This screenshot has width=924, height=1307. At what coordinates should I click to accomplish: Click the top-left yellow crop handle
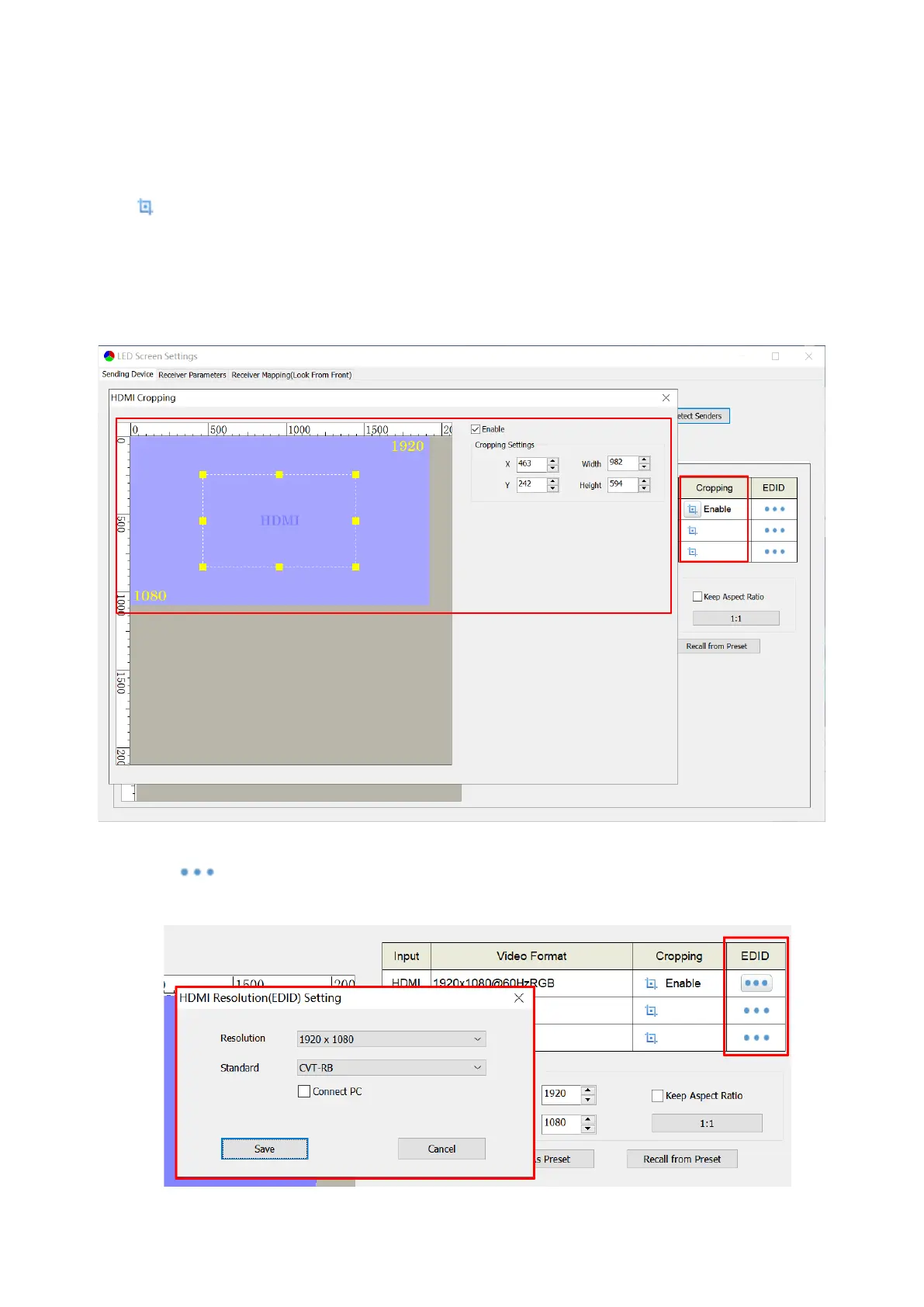click(x=202, y=474)
